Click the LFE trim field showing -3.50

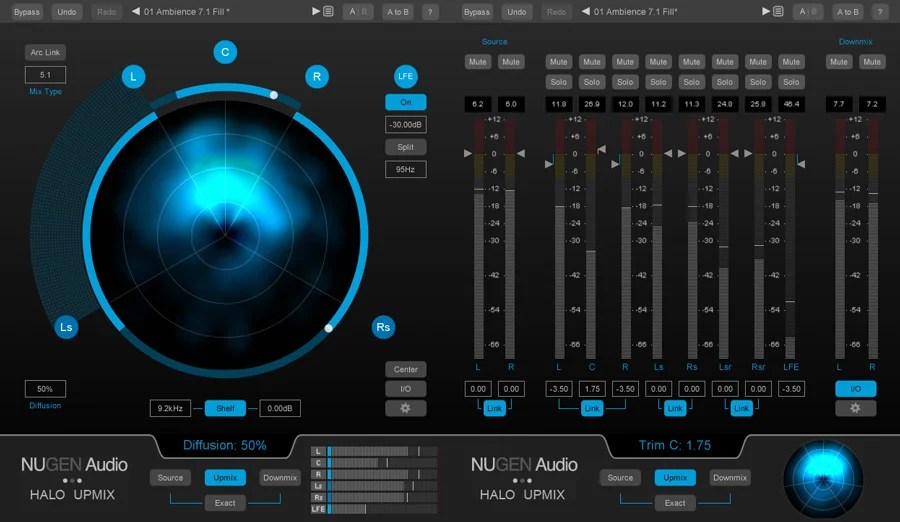pos(791,389)
